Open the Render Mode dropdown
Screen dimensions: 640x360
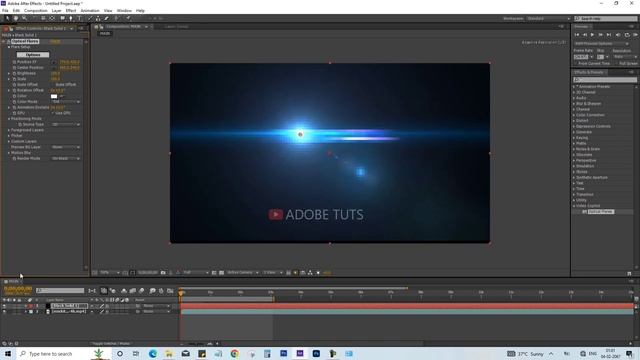click(x=66, y=158)
